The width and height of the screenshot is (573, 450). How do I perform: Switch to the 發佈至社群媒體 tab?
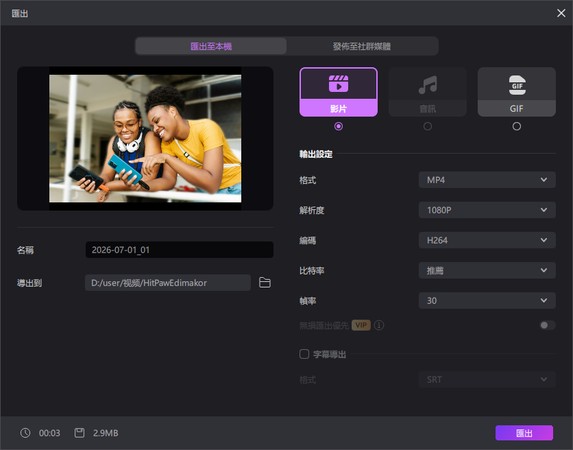tap(362, 46)
